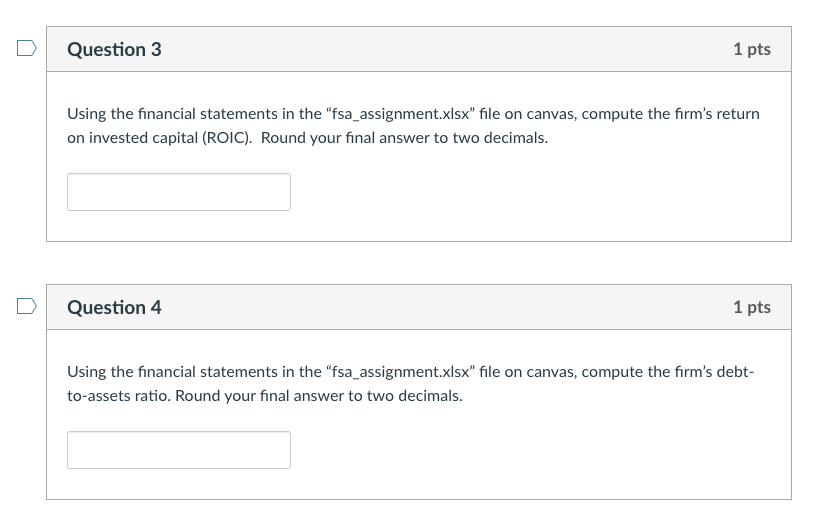Flag Question 3 with the bookmark icon

coord(27,48)
